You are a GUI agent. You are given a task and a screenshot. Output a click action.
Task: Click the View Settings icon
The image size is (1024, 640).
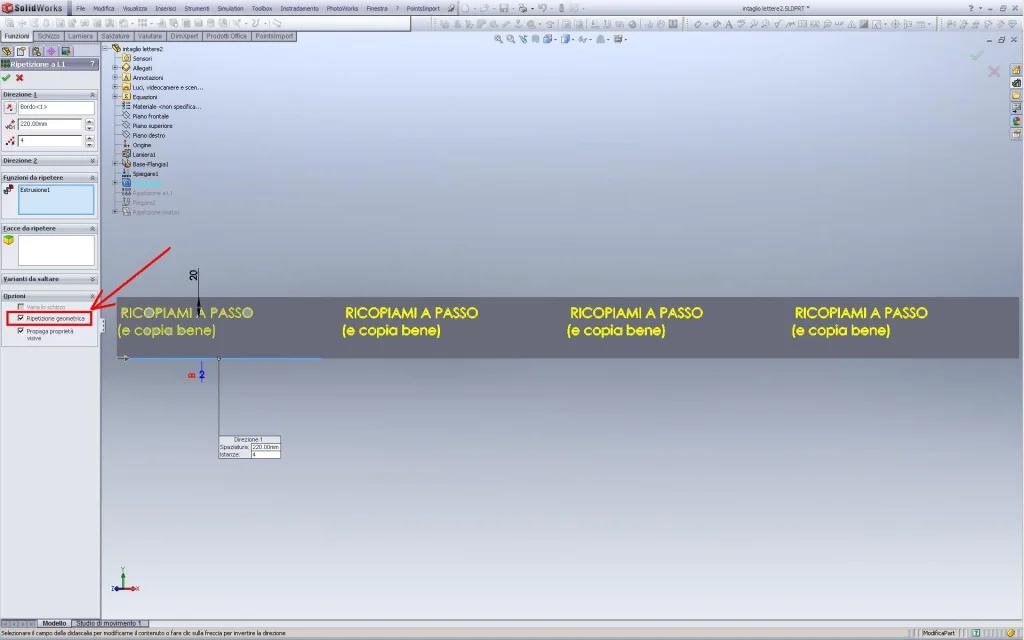(x=618, y=39)
